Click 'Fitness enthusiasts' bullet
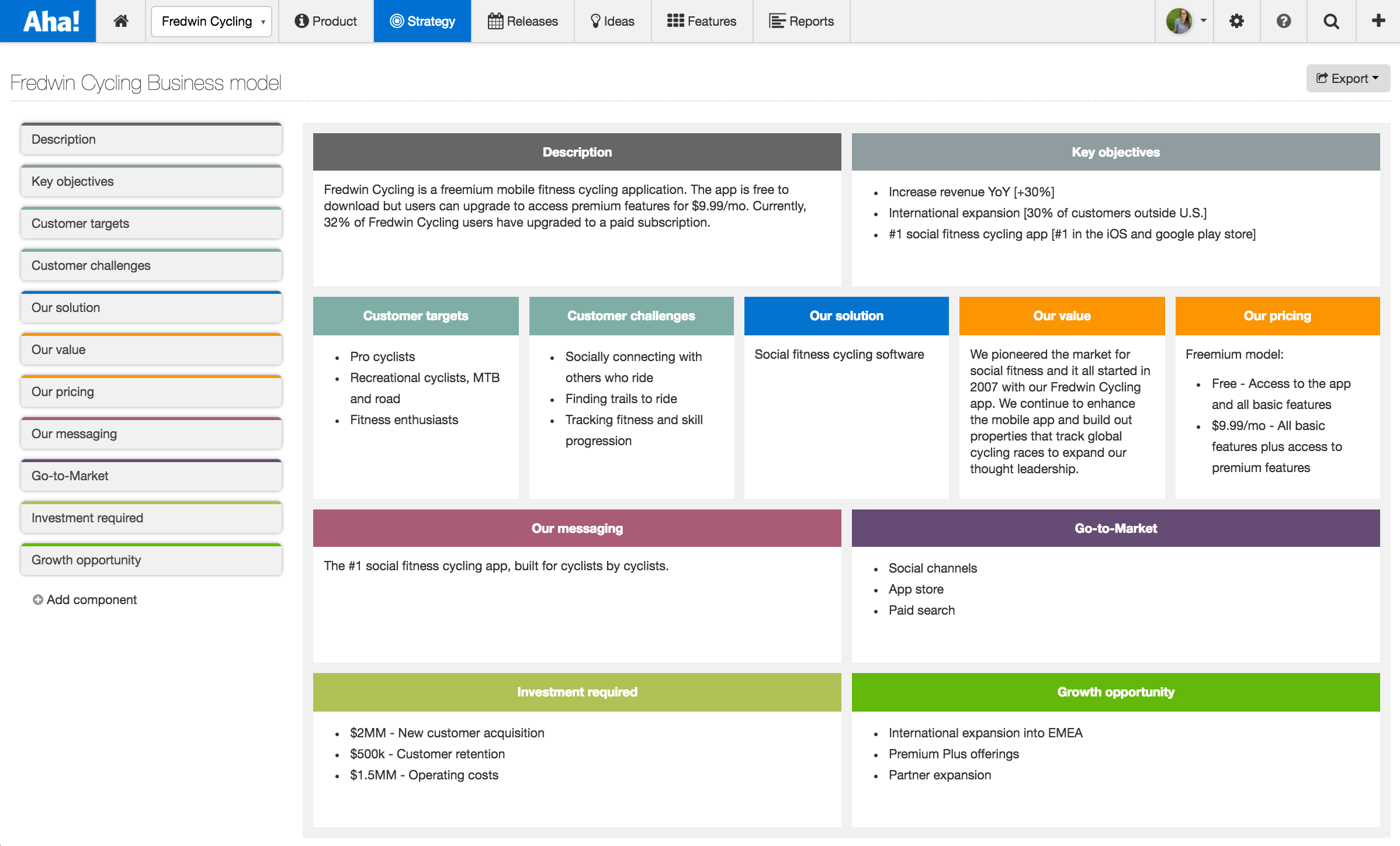Screen dimensions: 1400x846 tap(404, 419)
